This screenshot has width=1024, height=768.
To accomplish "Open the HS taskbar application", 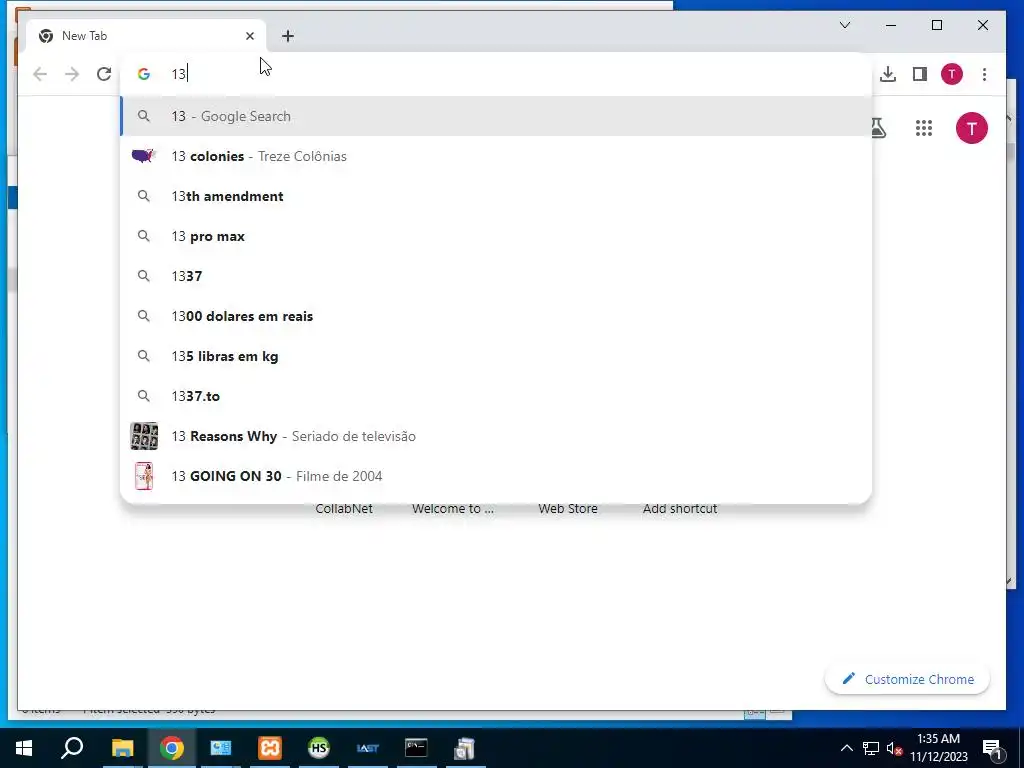I will pos(319,748).
